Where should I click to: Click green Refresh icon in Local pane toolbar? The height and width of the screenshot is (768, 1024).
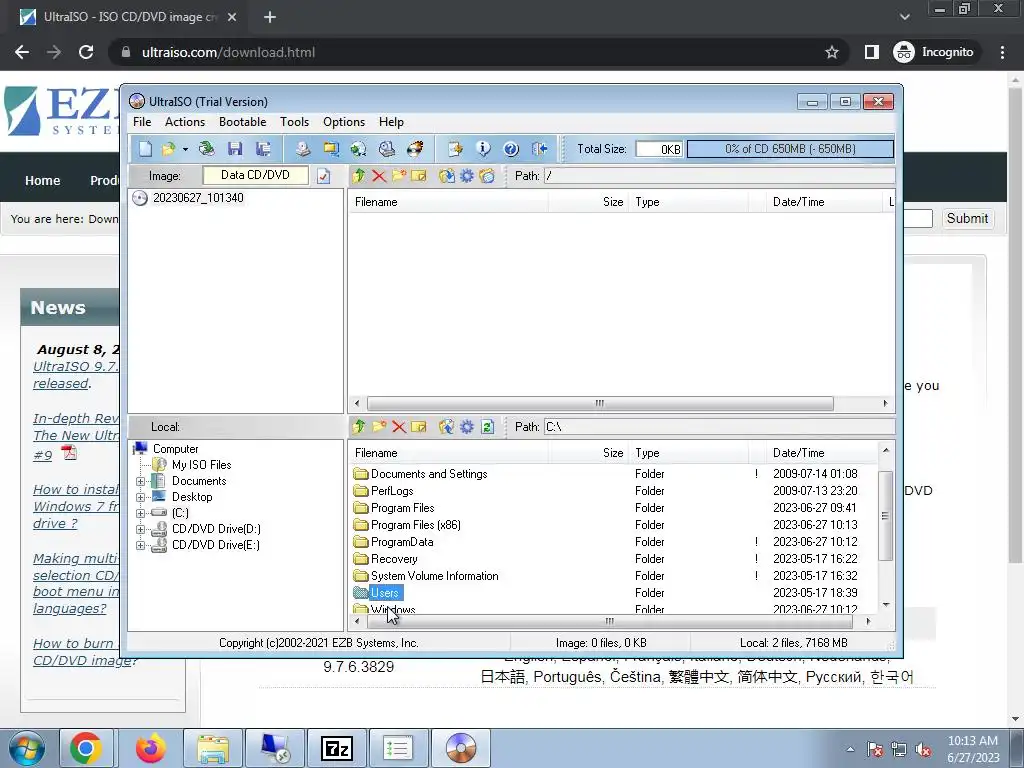click(x=487, y=426)
